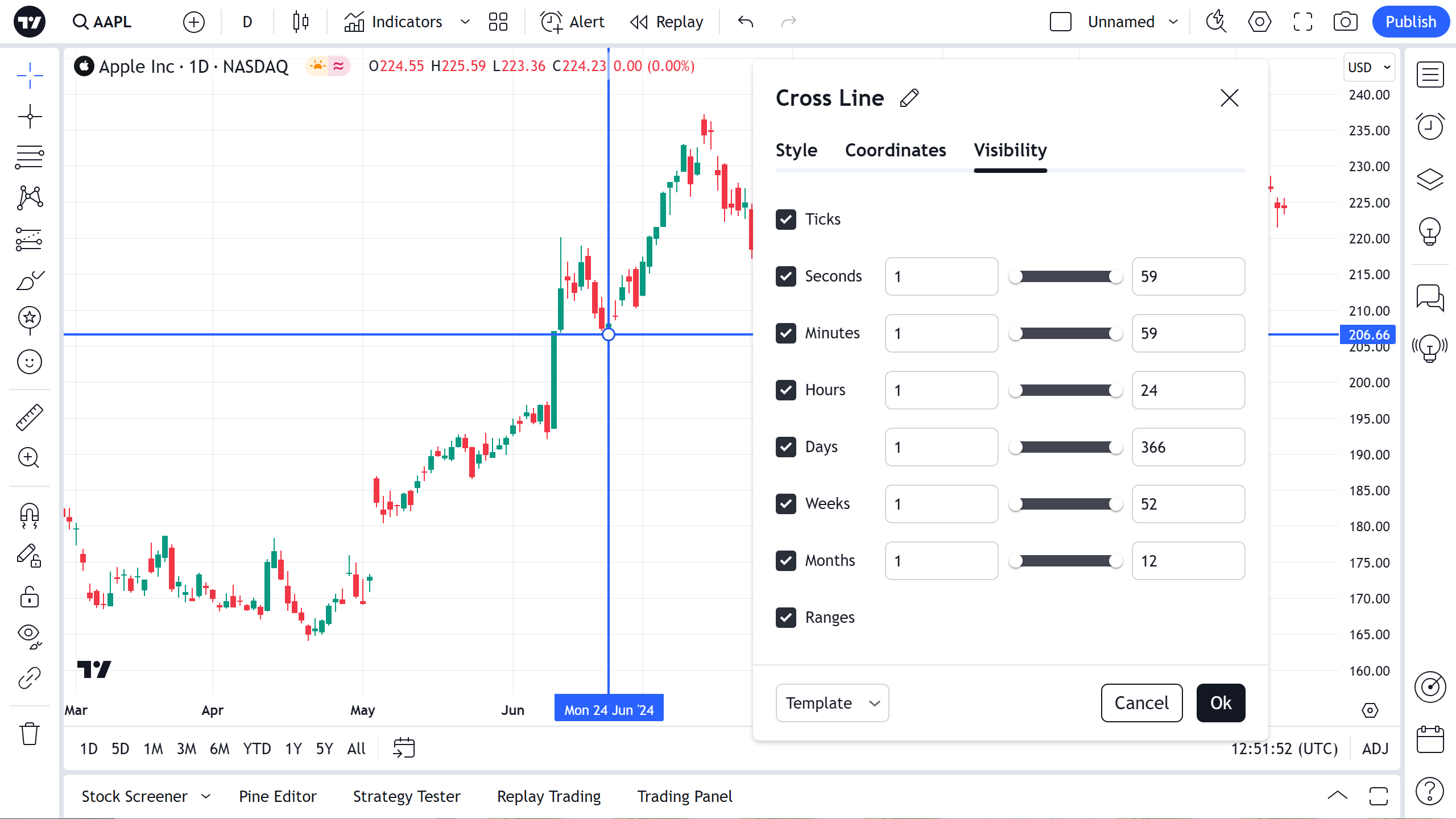Click the Cancel button
This screenshot has width=1456, height=819.
(x=1141, y=703)
